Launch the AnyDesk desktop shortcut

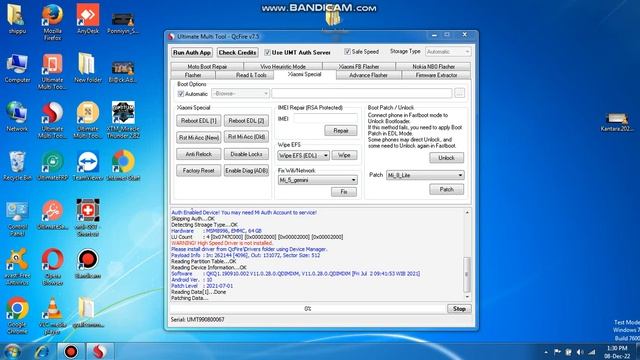tap(88, 18)
